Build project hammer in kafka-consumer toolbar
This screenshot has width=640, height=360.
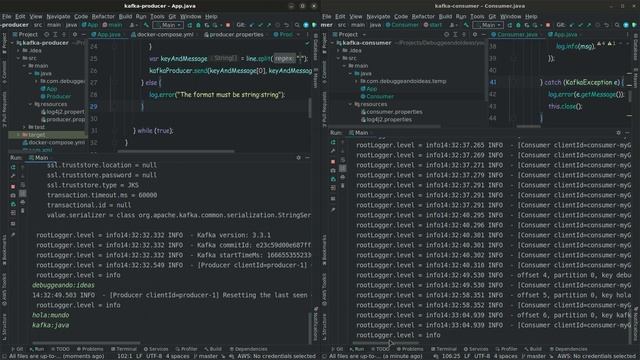point(467,25)
